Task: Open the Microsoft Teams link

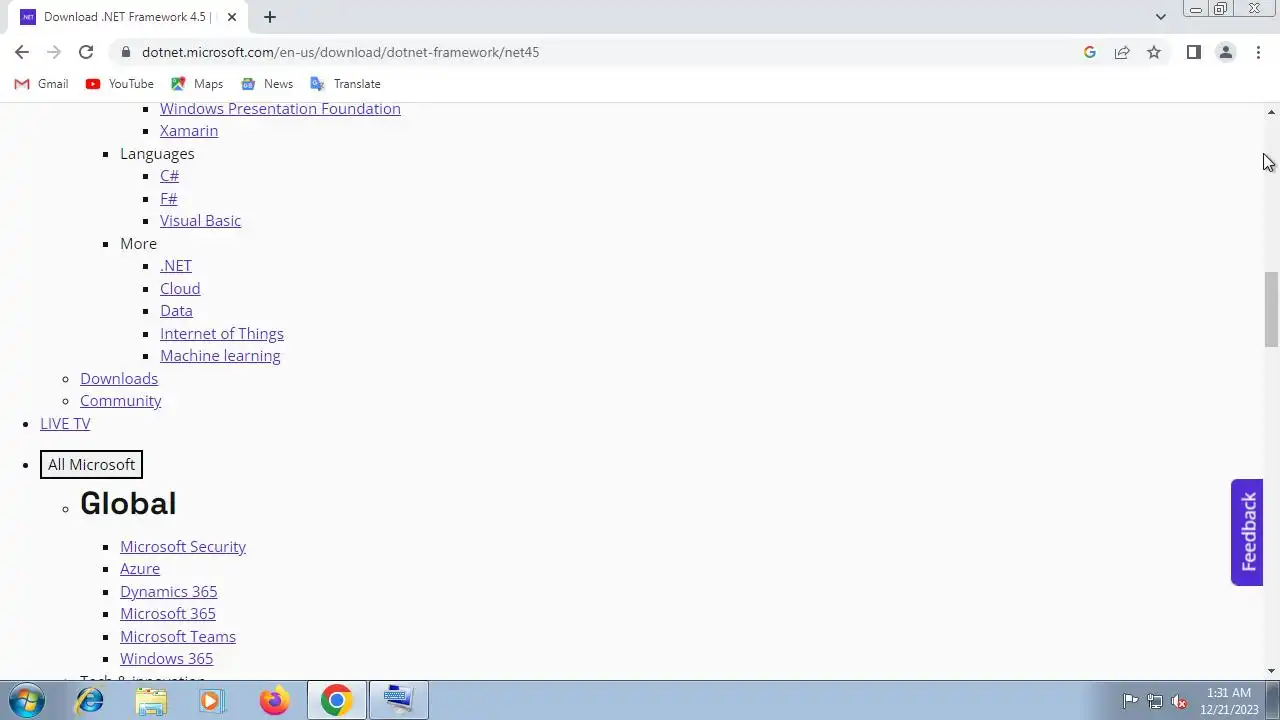Action: [178, 636]
